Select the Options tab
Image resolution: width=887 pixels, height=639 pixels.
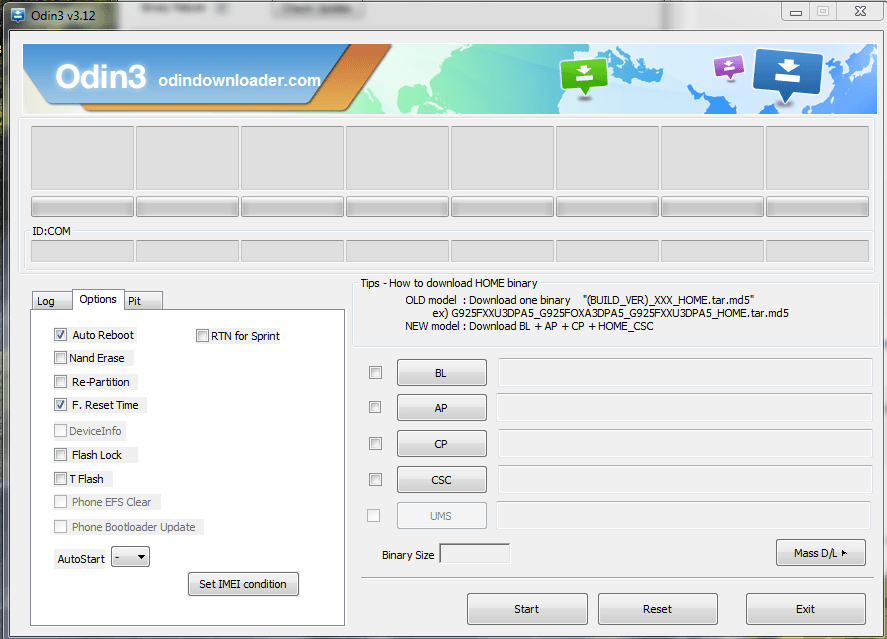coord(98,299)
